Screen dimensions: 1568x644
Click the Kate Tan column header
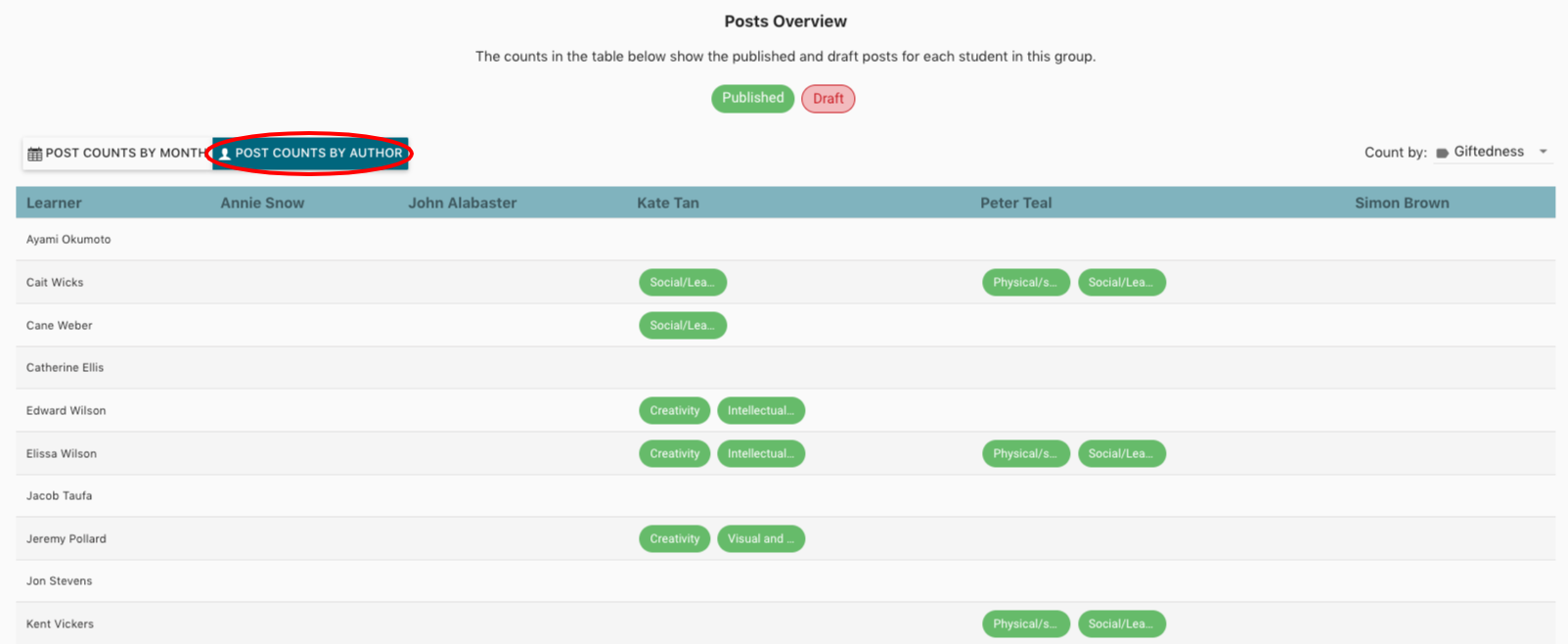[x=668, y=203]
